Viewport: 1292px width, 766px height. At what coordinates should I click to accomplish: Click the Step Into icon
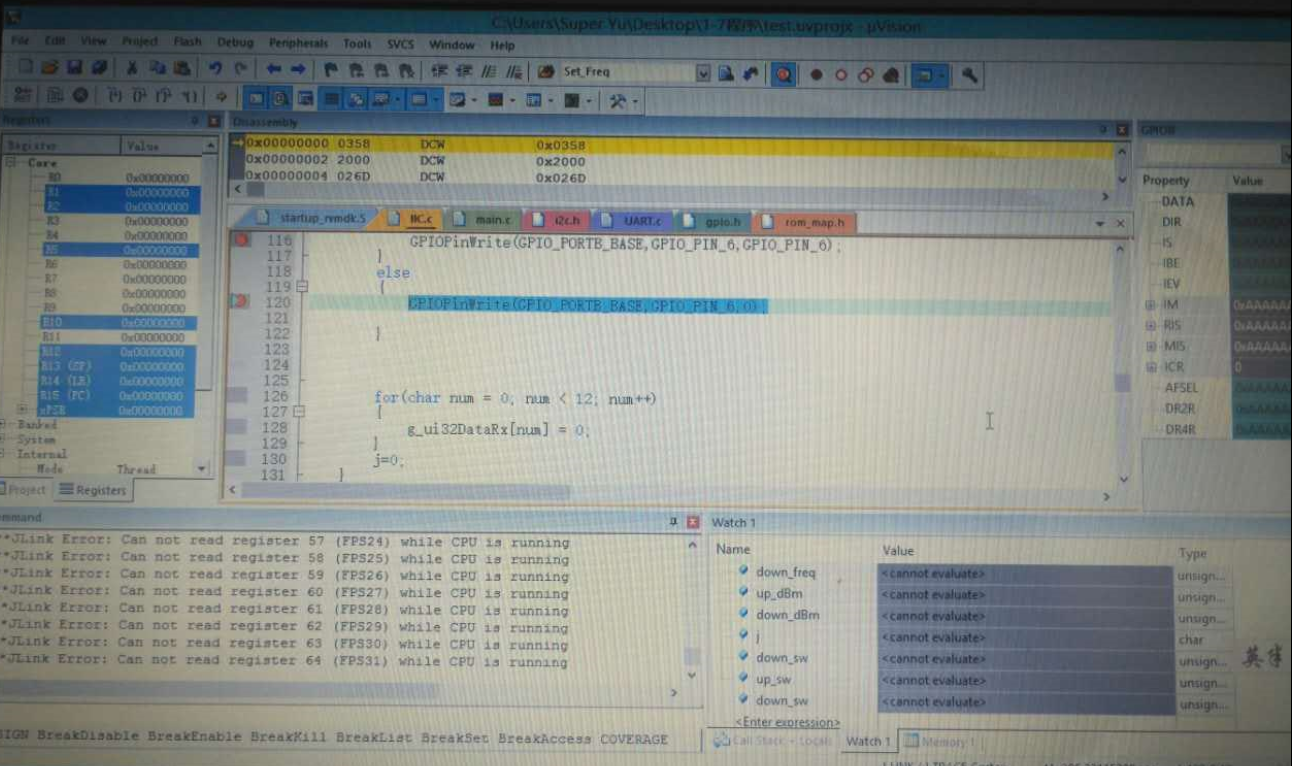tap(114, 96)
